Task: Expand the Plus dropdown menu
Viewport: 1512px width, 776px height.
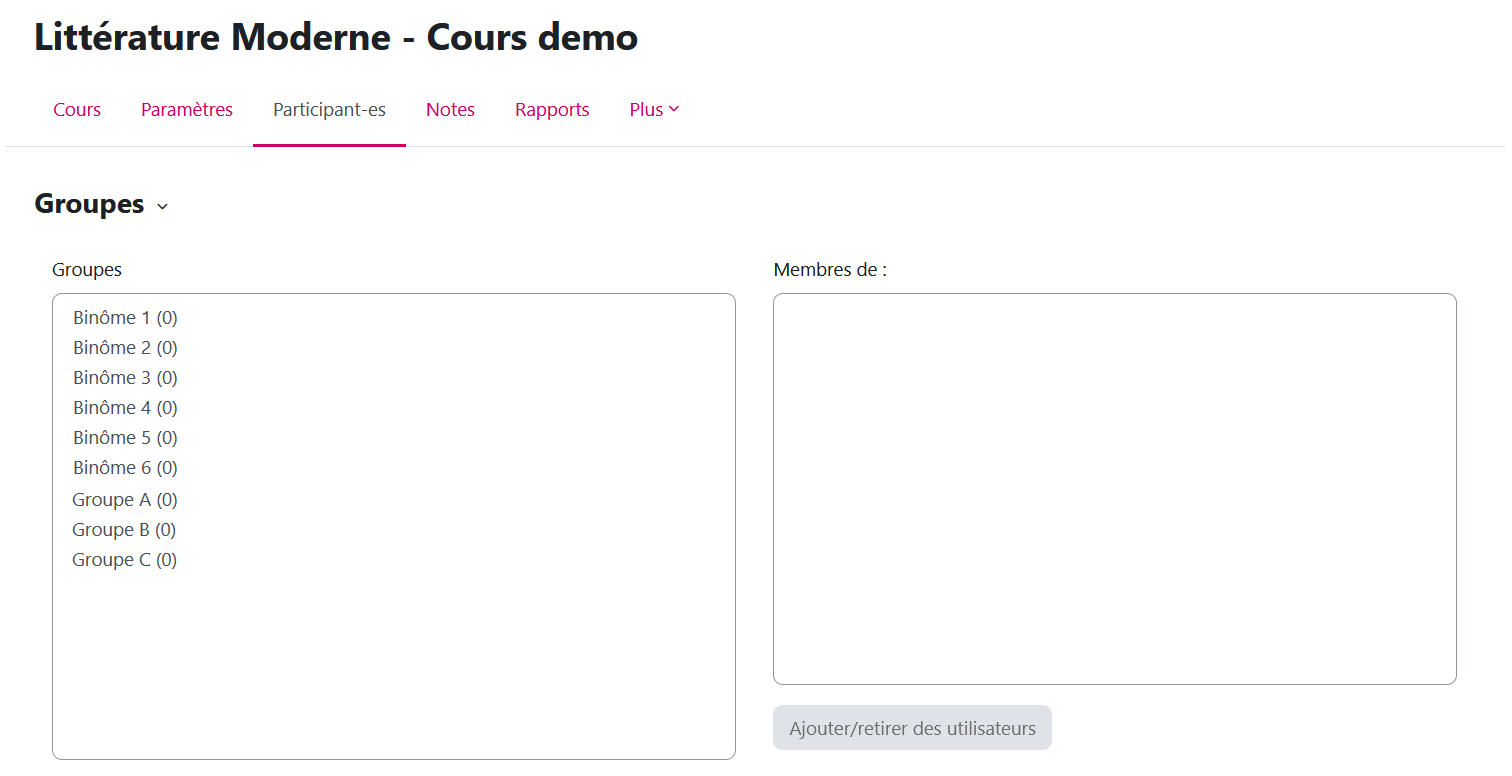Action: tap(654, 110)
